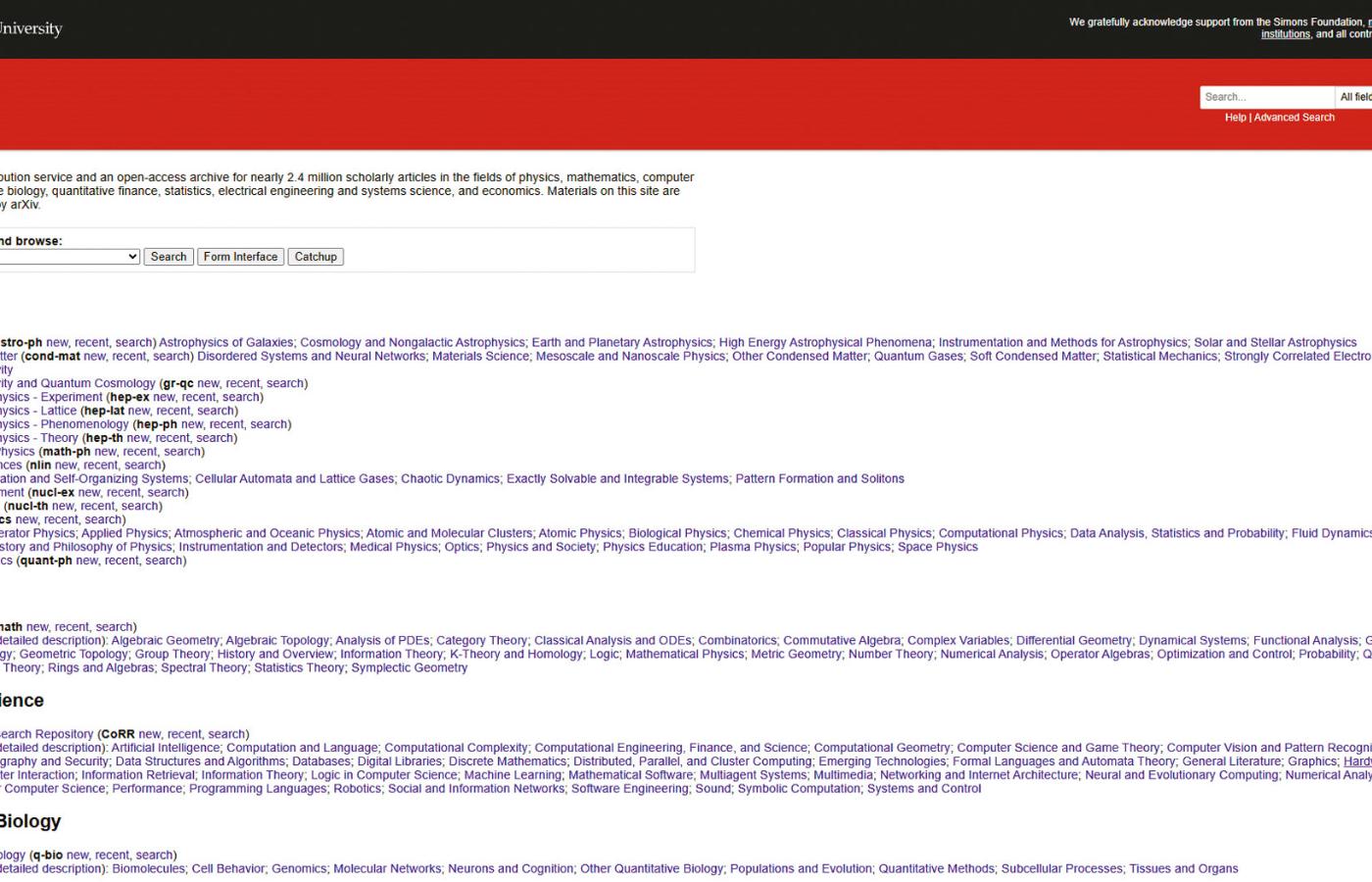Open the Help link under search box

click(1235, 118)
